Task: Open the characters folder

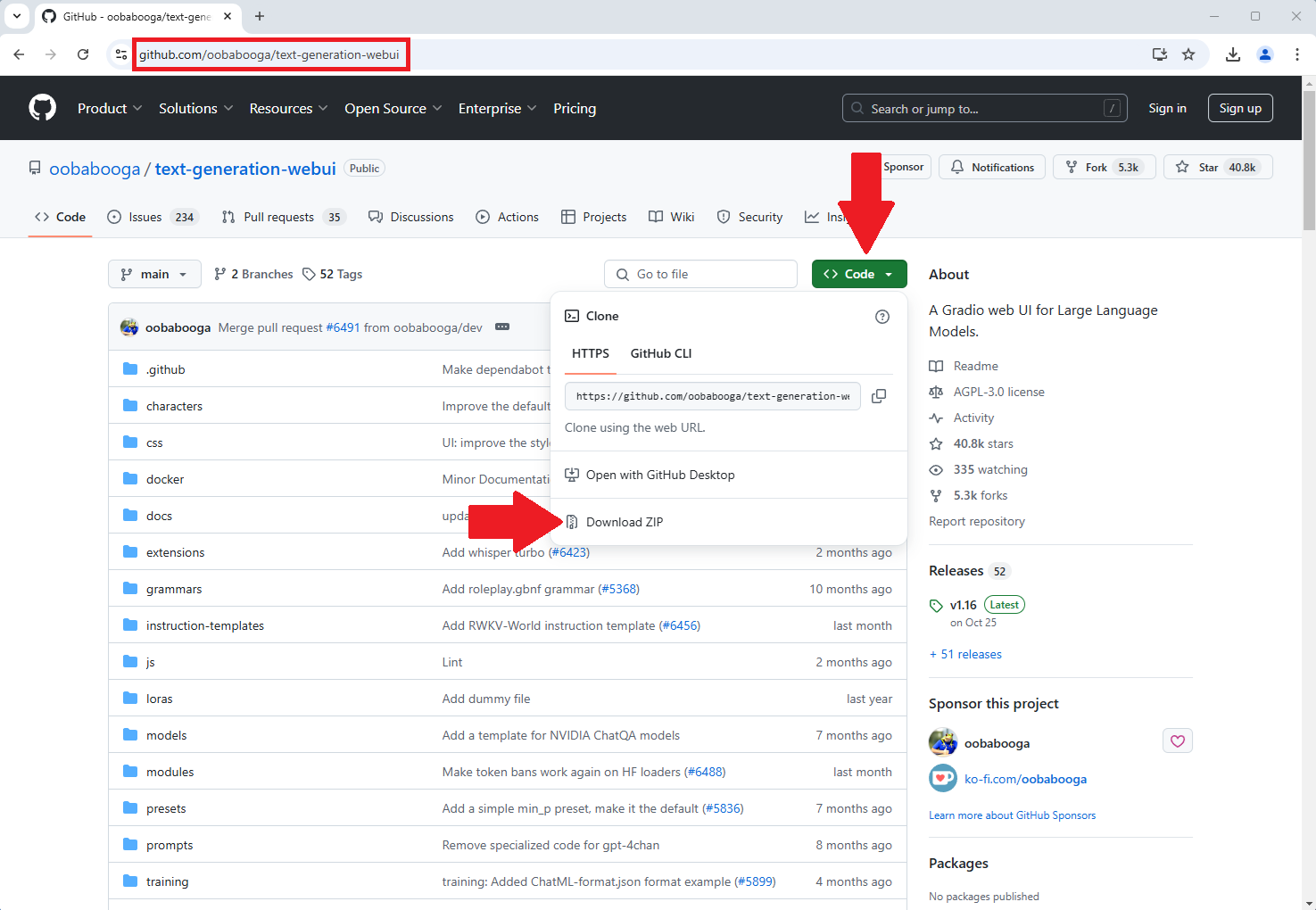Action: pyautogui.click(x=174, y=406)
